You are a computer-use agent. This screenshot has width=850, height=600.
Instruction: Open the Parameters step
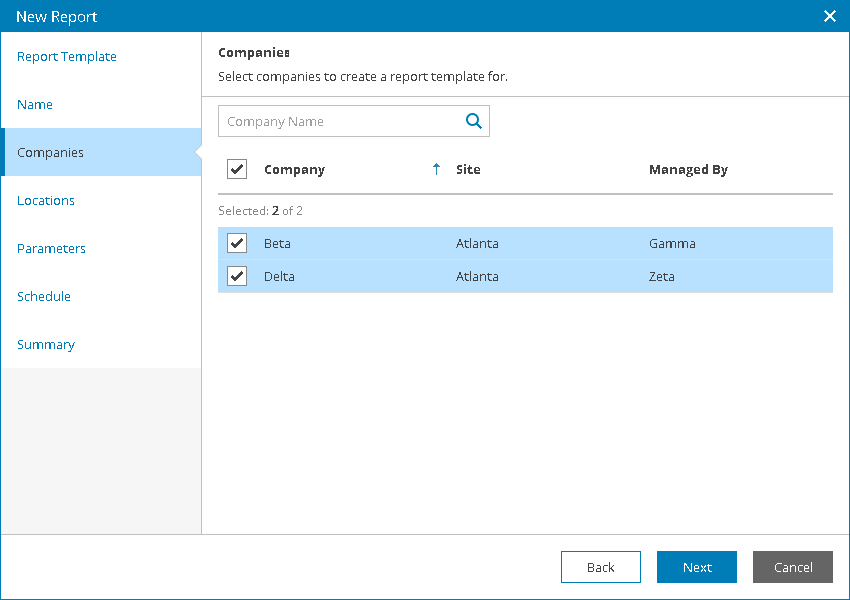[51, 249]
